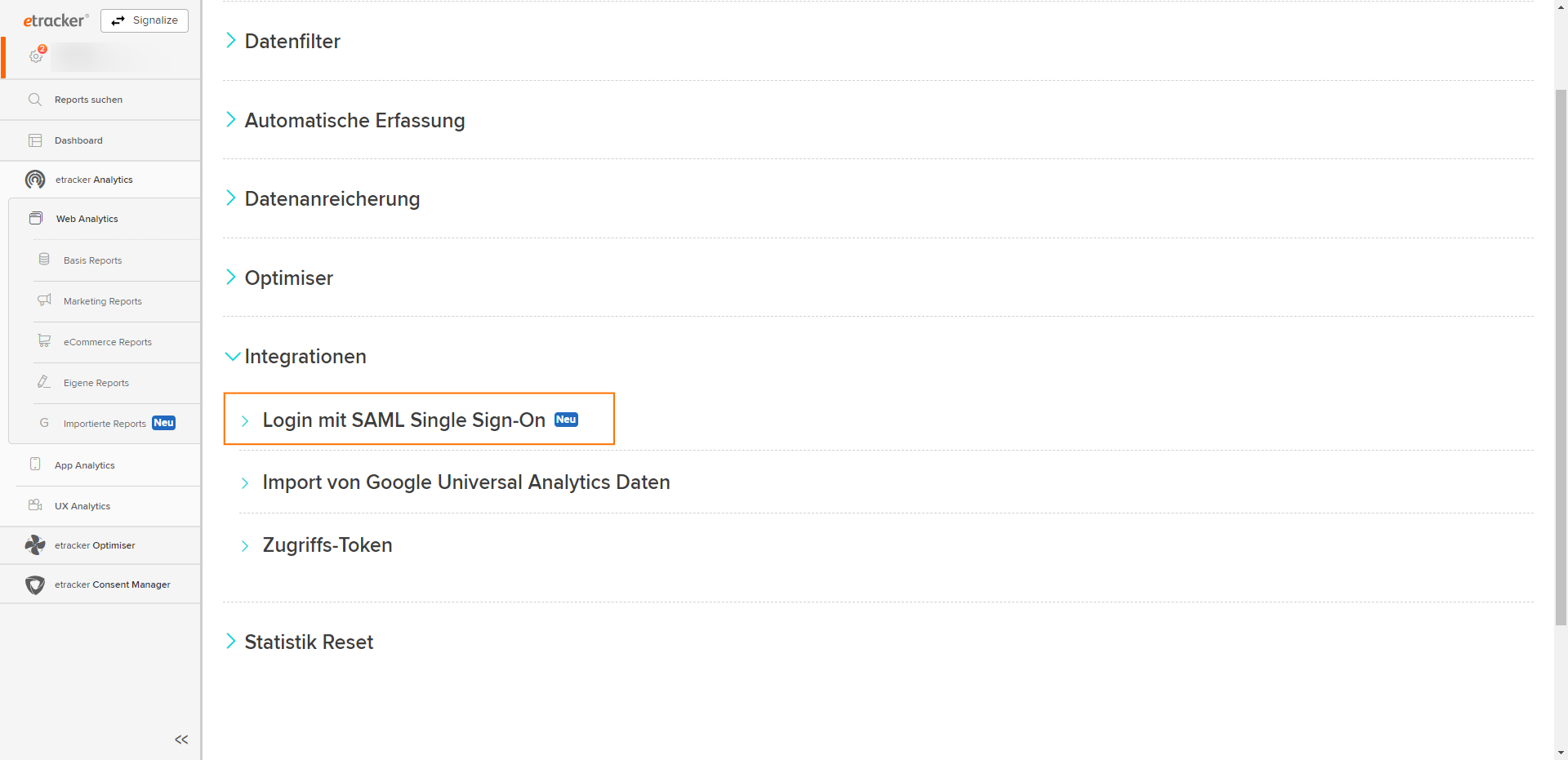Click the Signalize switch button
Viewport: 1568px width, 760px height.
click(145, 20)
